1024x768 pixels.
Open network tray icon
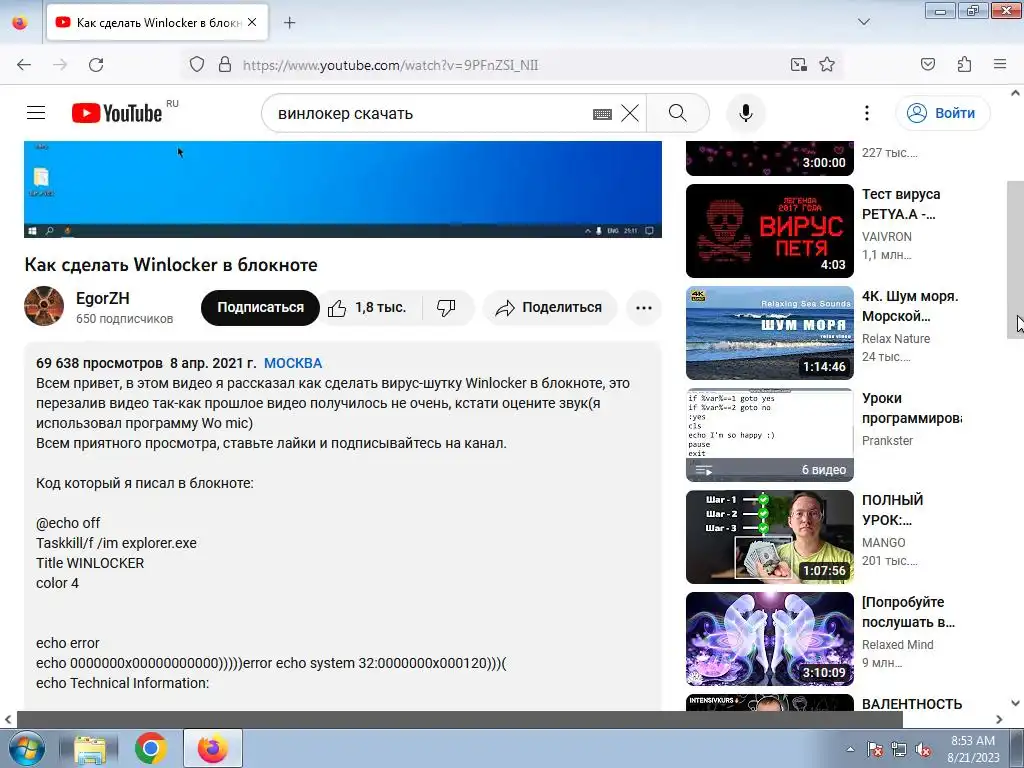(x=899, y=750)
